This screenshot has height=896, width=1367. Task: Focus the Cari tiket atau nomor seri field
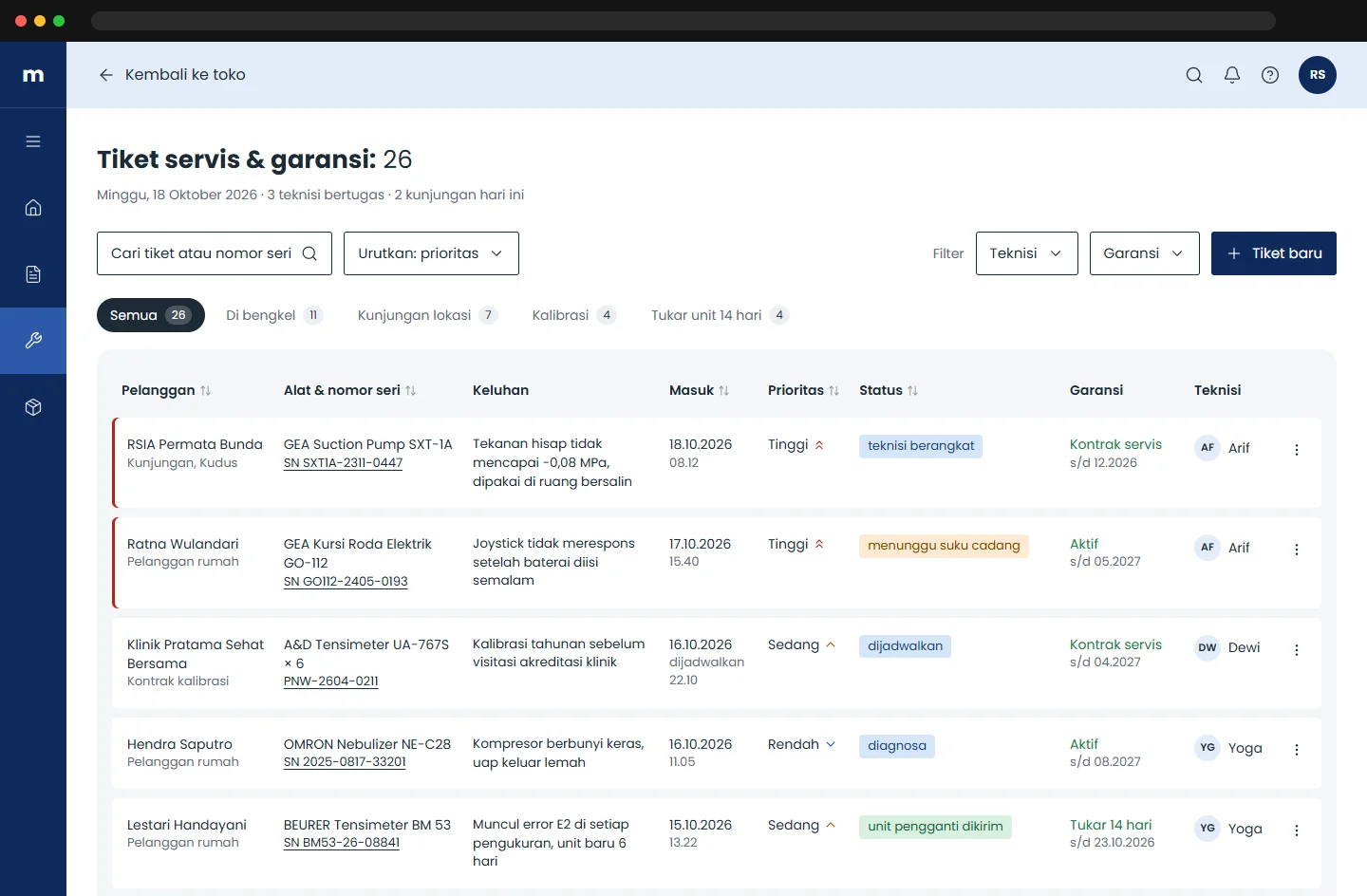coord(215,253)
